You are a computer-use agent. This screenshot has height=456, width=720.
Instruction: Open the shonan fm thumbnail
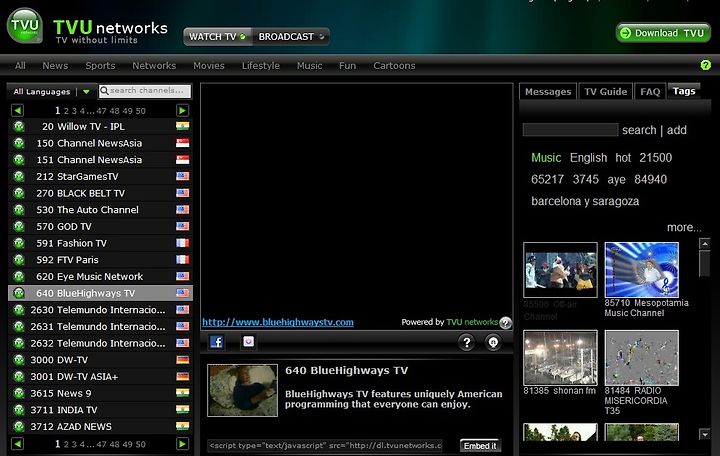[560, 358]
